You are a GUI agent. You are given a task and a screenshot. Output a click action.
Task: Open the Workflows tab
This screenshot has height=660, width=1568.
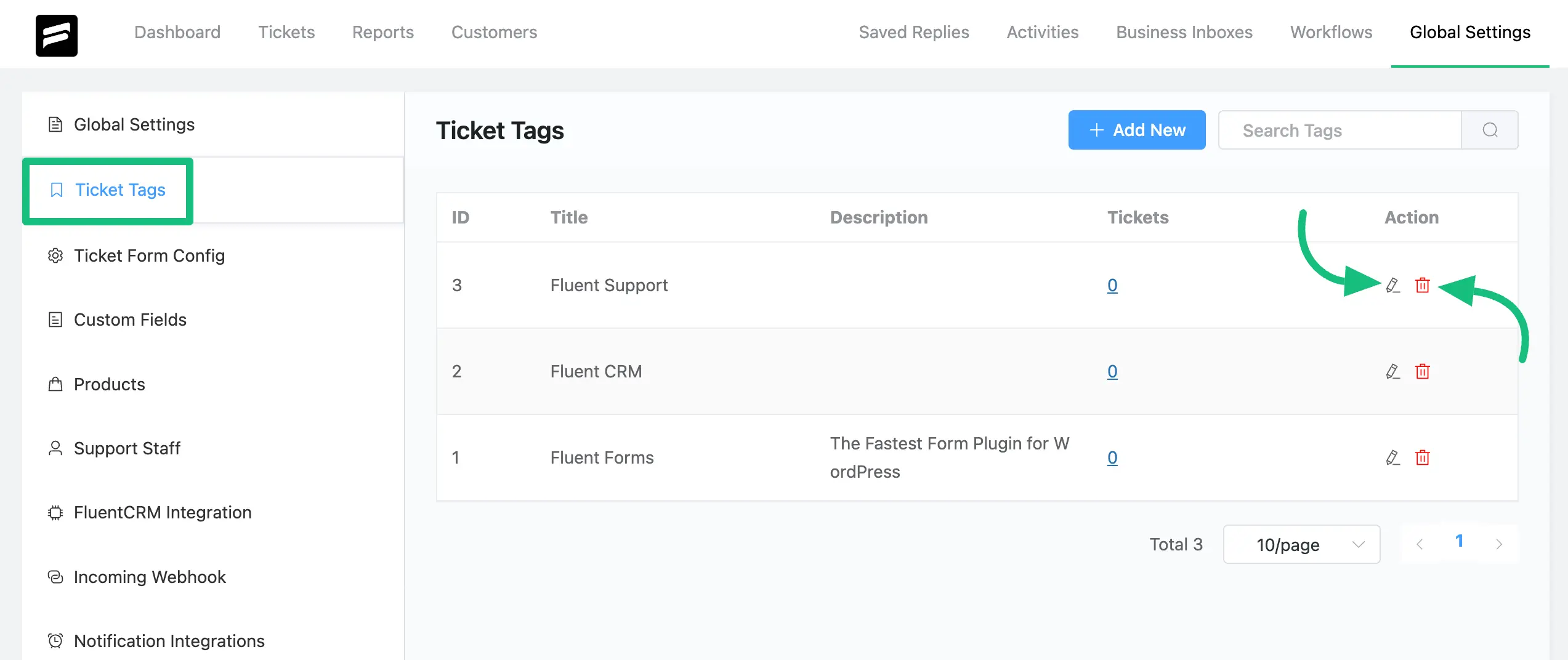[x=1332, y=32]
